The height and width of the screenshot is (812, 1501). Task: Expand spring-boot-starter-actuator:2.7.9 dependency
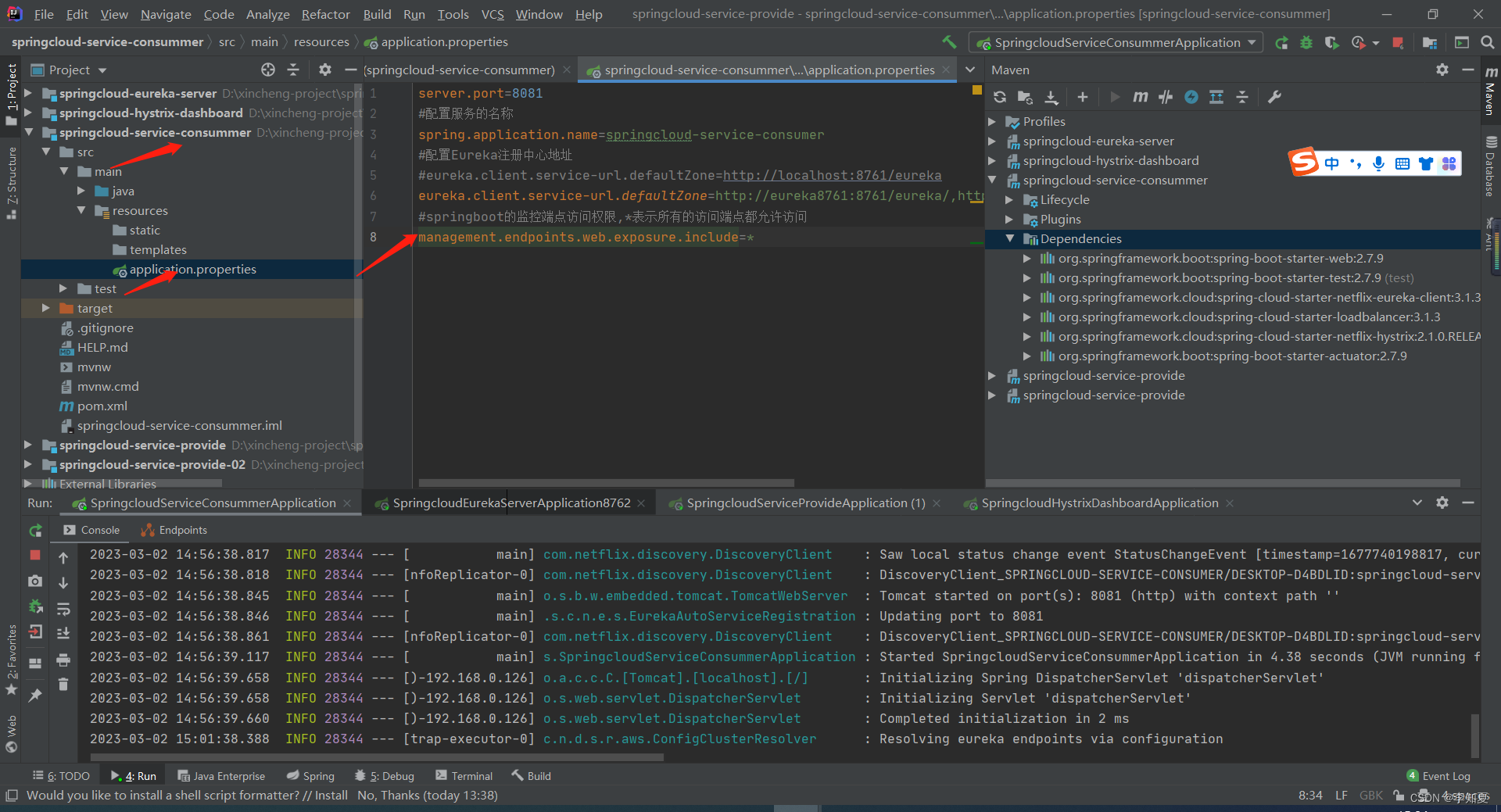point(1027,356)
